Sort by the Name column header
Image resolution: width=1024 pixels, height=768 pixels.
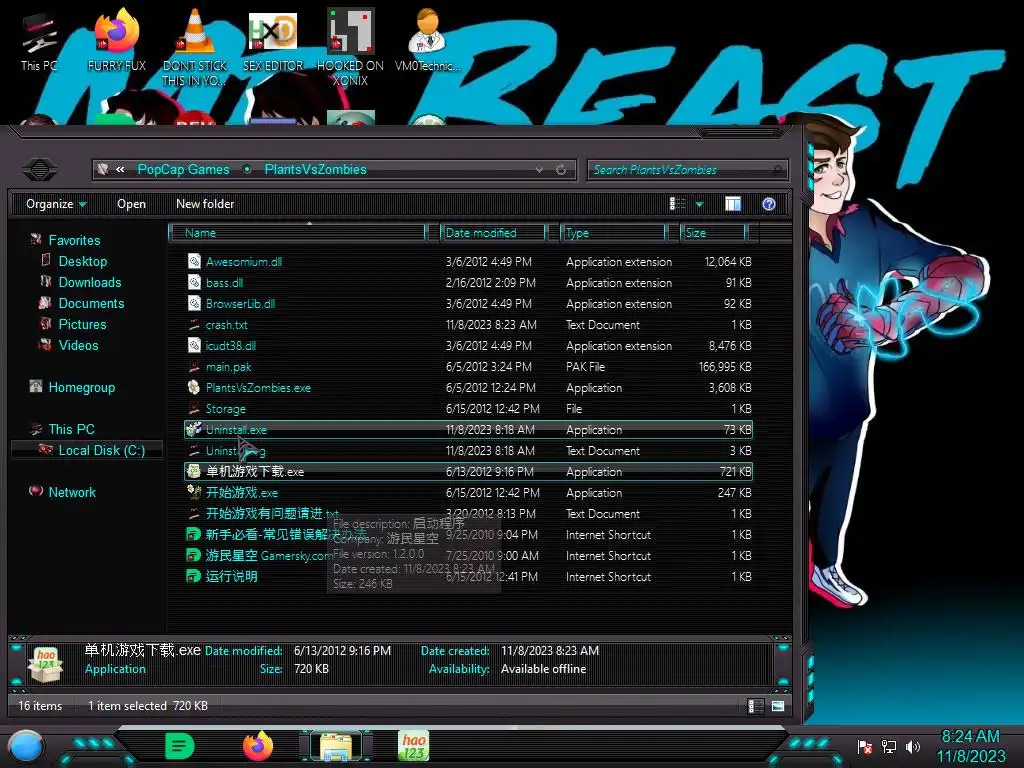click(x=297, y=232)
